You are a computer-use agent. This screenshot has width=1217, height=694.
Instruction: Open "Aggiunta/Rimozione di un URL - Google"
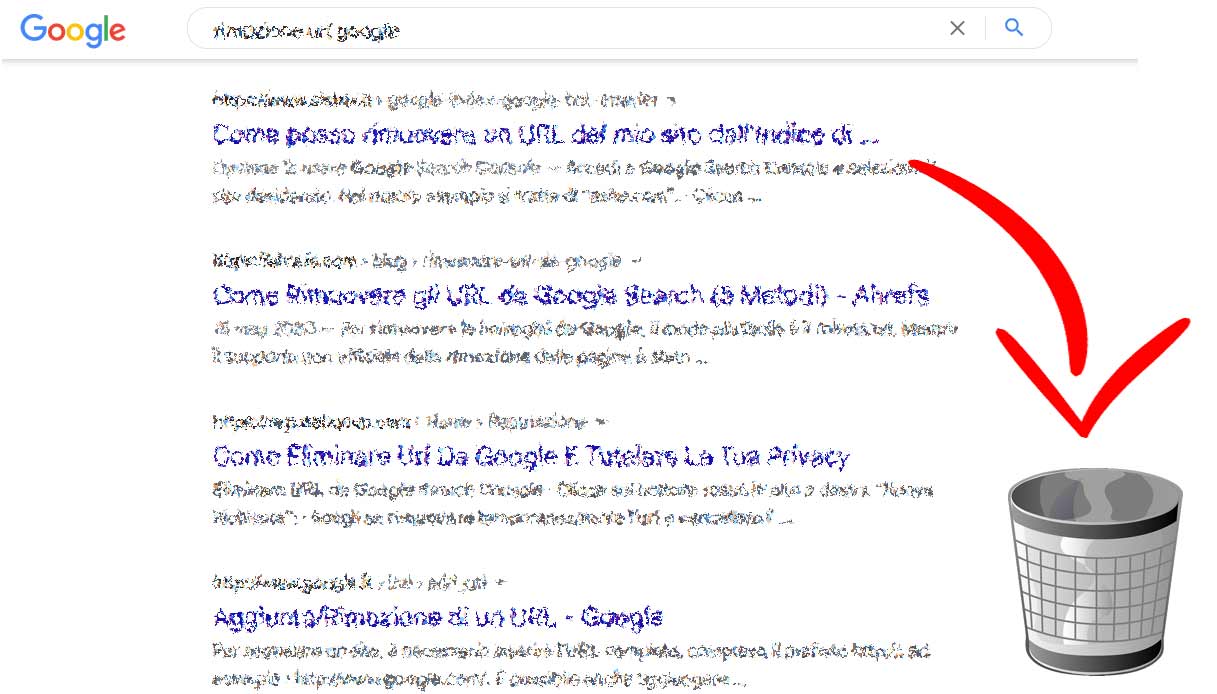(437, 616)
